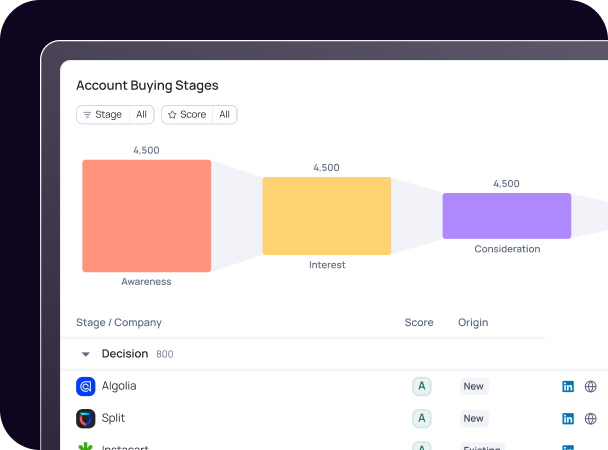Click the New origin tag for Algolia

[x=474, y=386]
